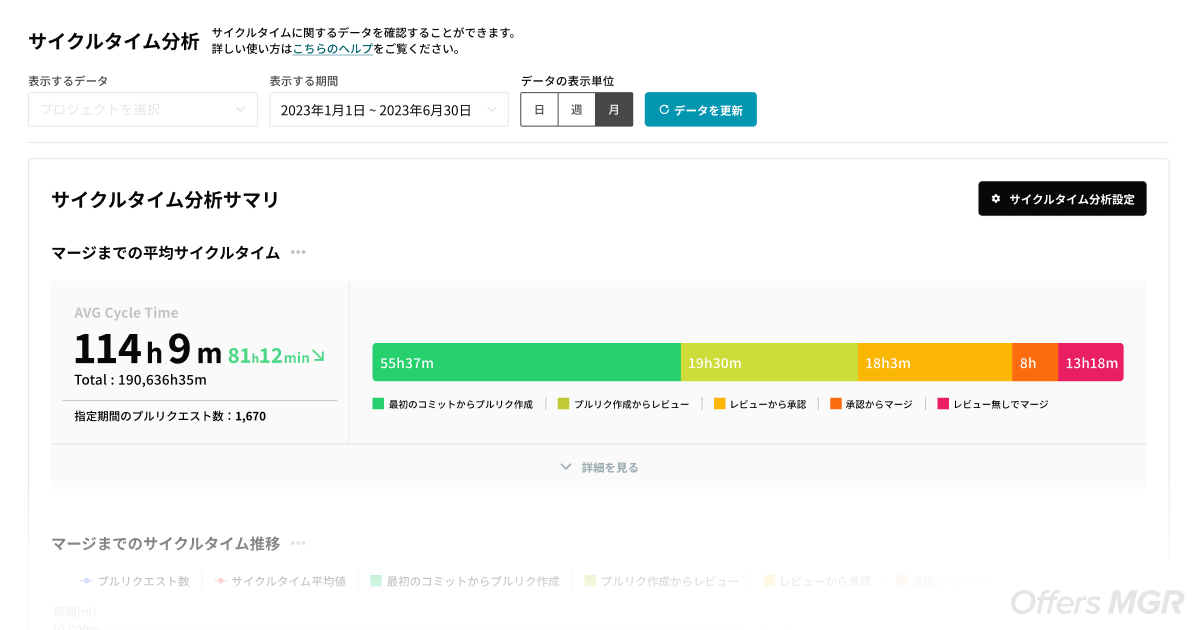Set data display unit to 日 (day)
The width and height of the screenshot is (1200, 630).
coord(539,110)
